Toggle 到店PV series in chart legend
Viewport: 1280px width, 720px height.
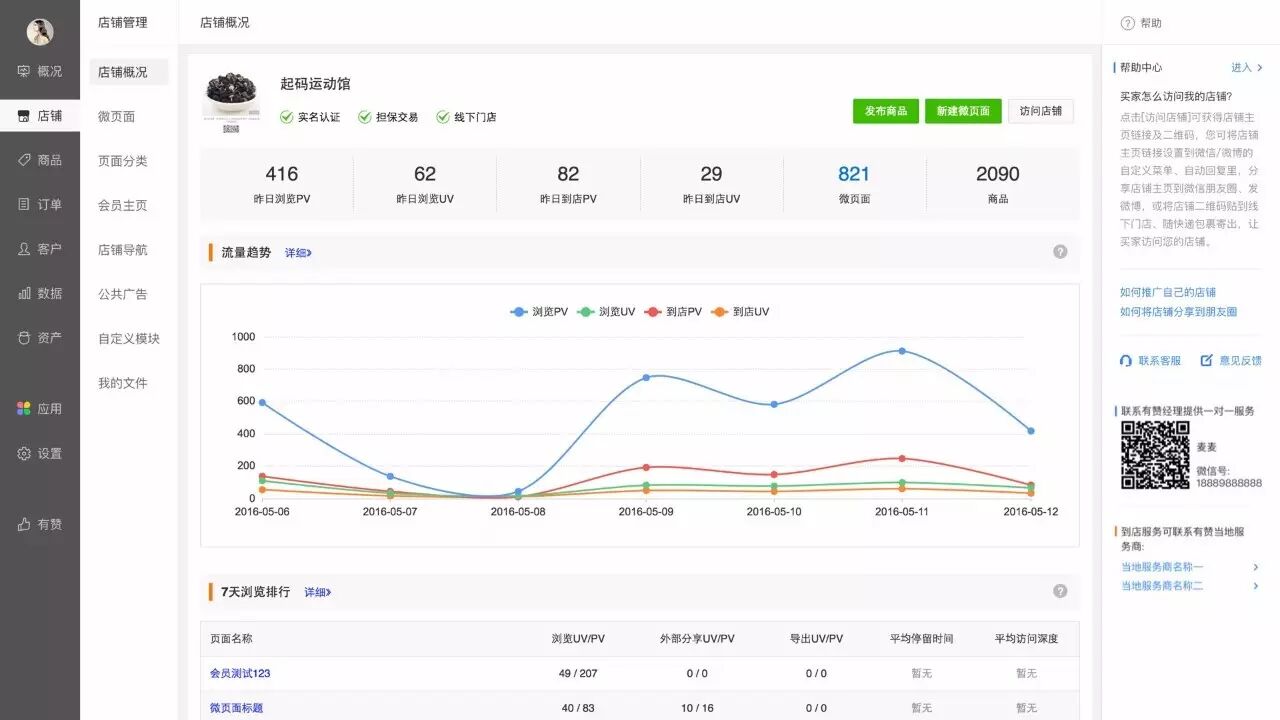(x=673, y=312)
